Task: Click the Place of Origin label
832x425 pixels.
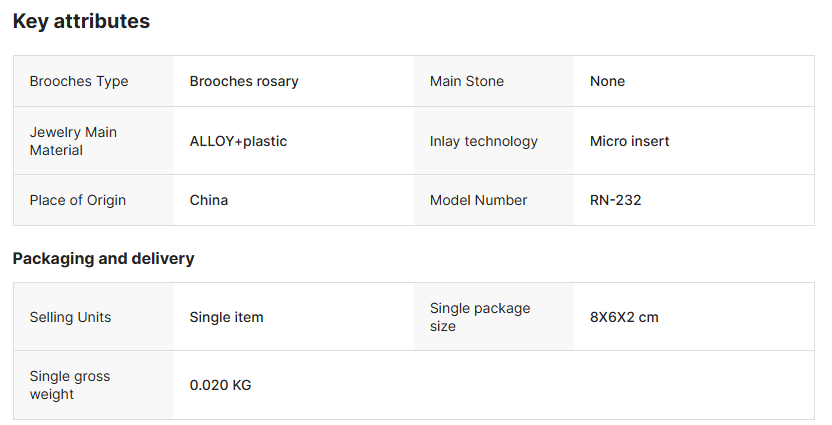Action: coord(78,200)
